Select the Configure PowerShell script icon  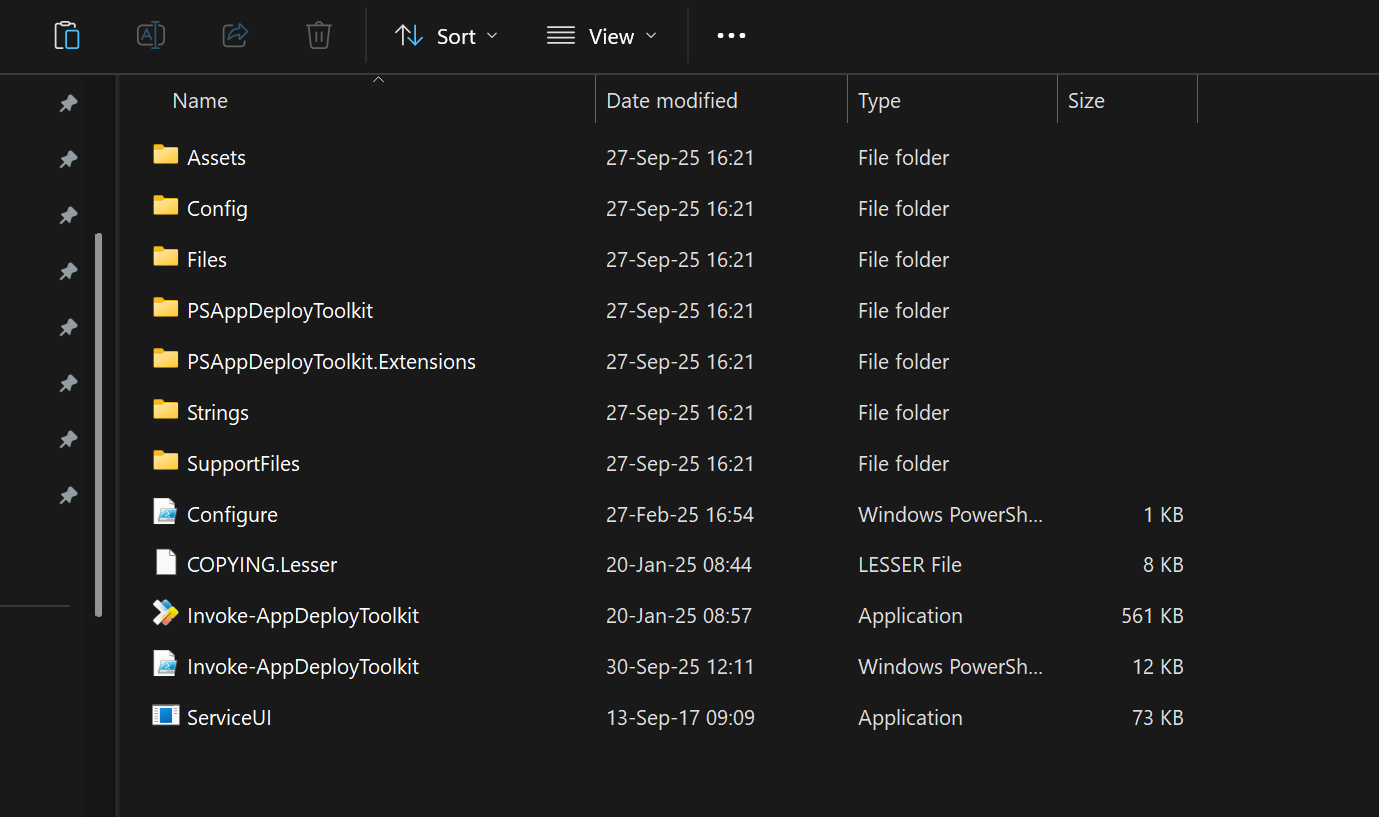166,513
